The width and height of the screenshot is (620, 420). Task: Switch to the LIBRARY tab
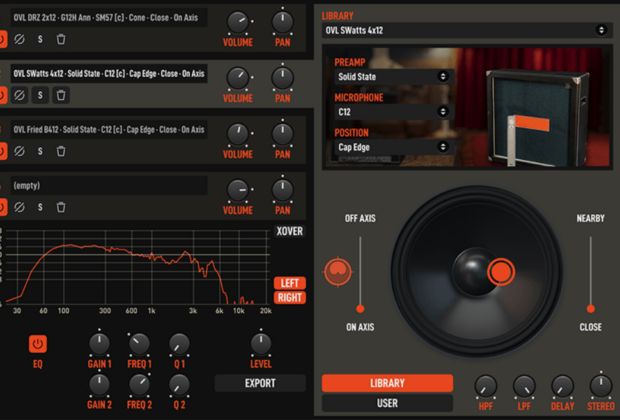pos(387,383)
